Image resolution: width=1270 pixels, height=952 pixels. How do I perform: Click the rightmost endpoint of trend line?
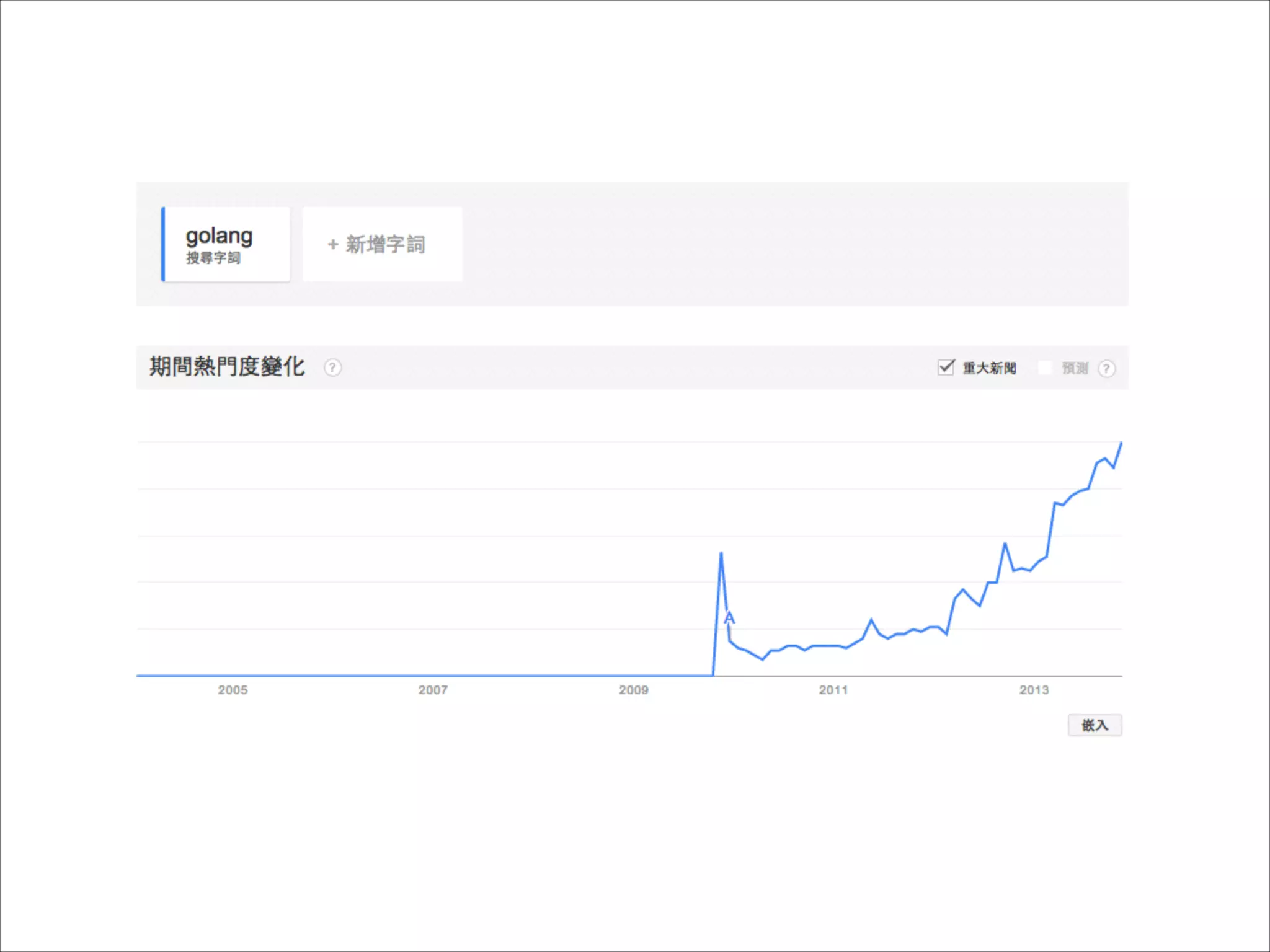coord(1121,443)
